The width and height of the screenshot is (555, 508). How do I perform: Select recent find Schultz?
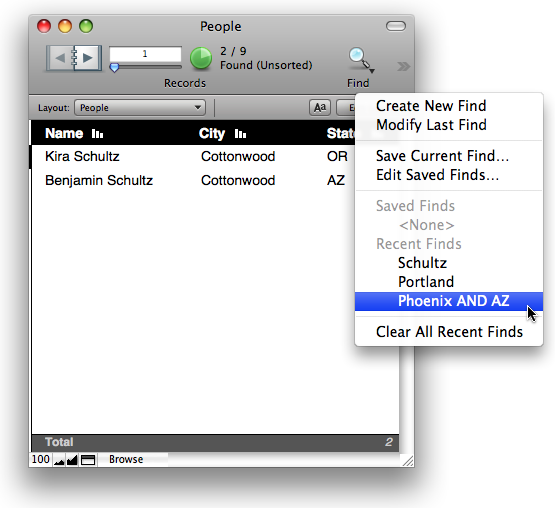pos(422,263)
